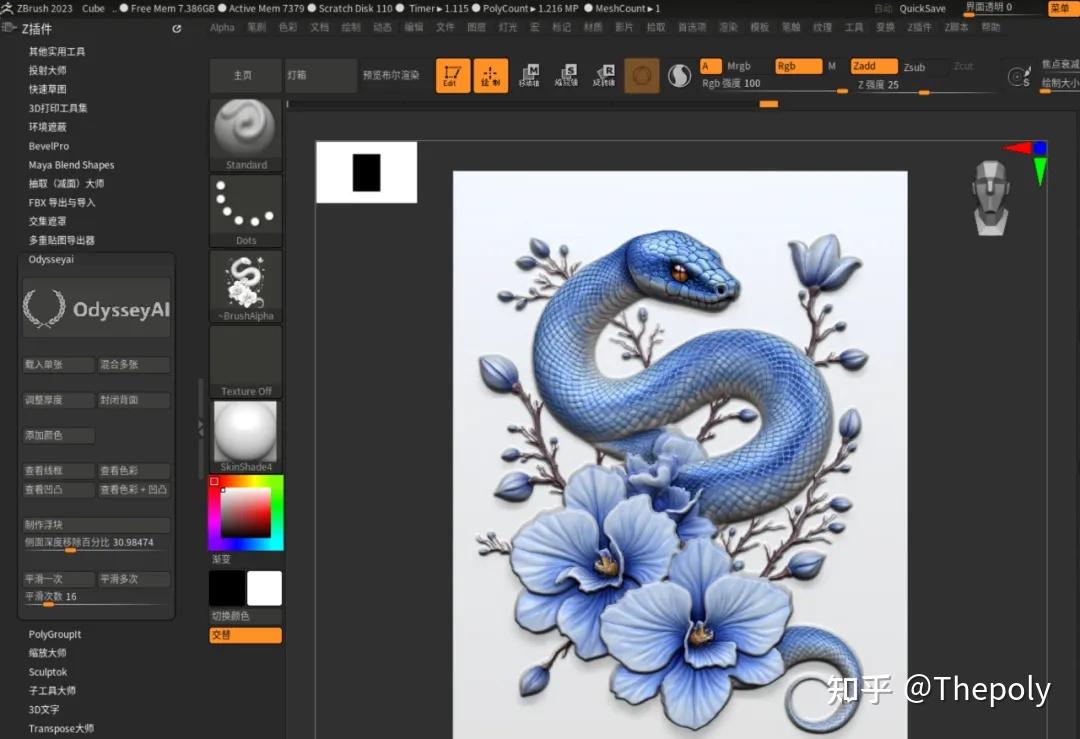Open the SkinShade4 material selector
This screenshot has height=739, width=1080.
tap(246, 437)
